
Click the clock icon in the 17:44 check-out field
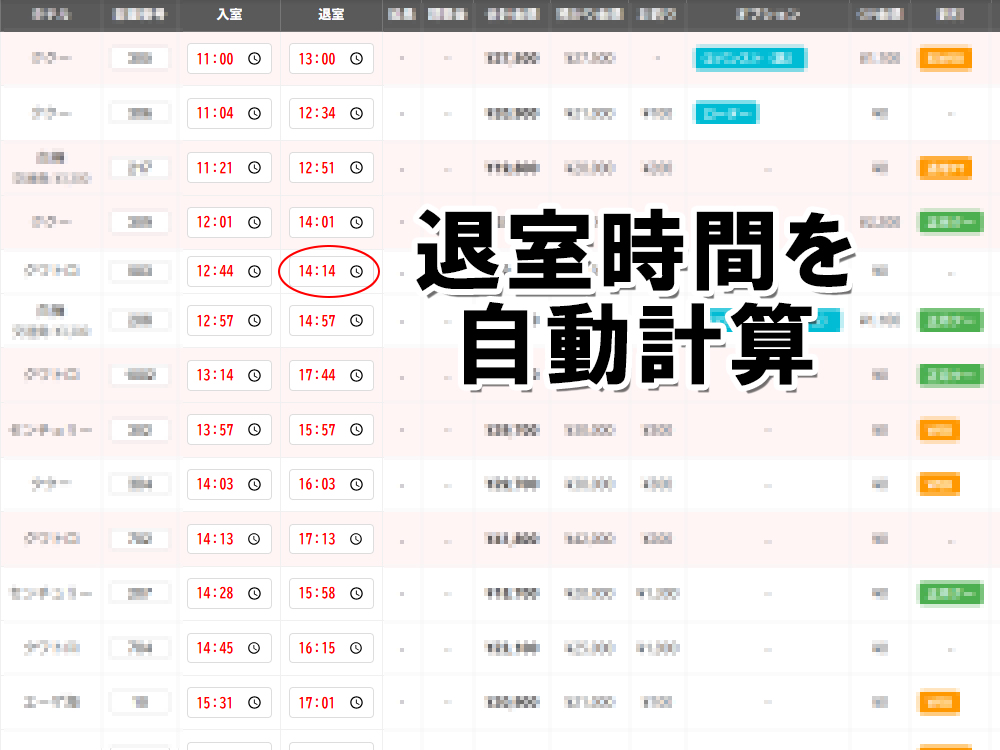pyautogui.click(x=356, y=375)
